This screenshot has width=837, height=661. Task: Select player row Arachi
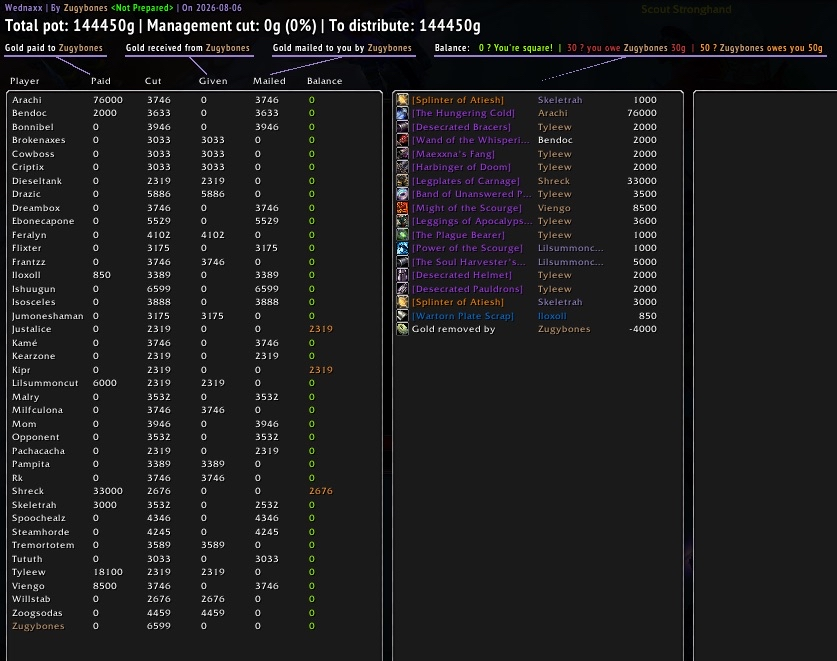point(194,100)
